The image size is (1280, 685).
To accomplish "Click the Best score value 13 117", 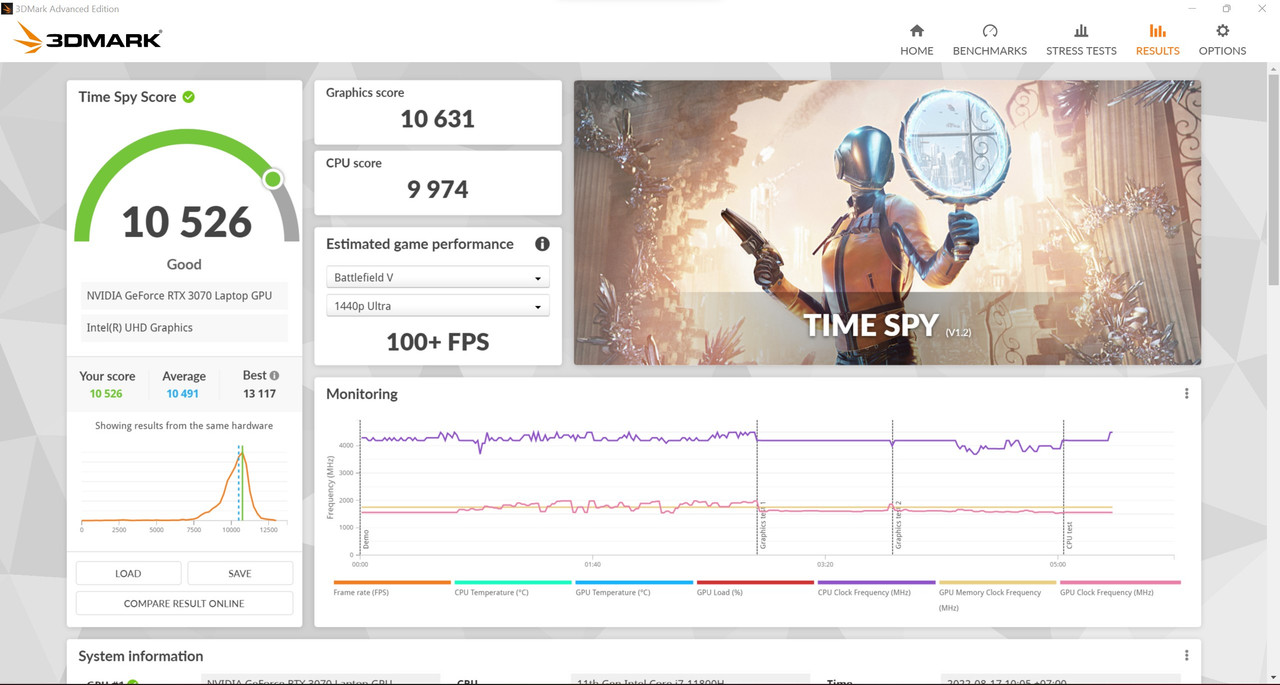I will (x=259, y=394).
